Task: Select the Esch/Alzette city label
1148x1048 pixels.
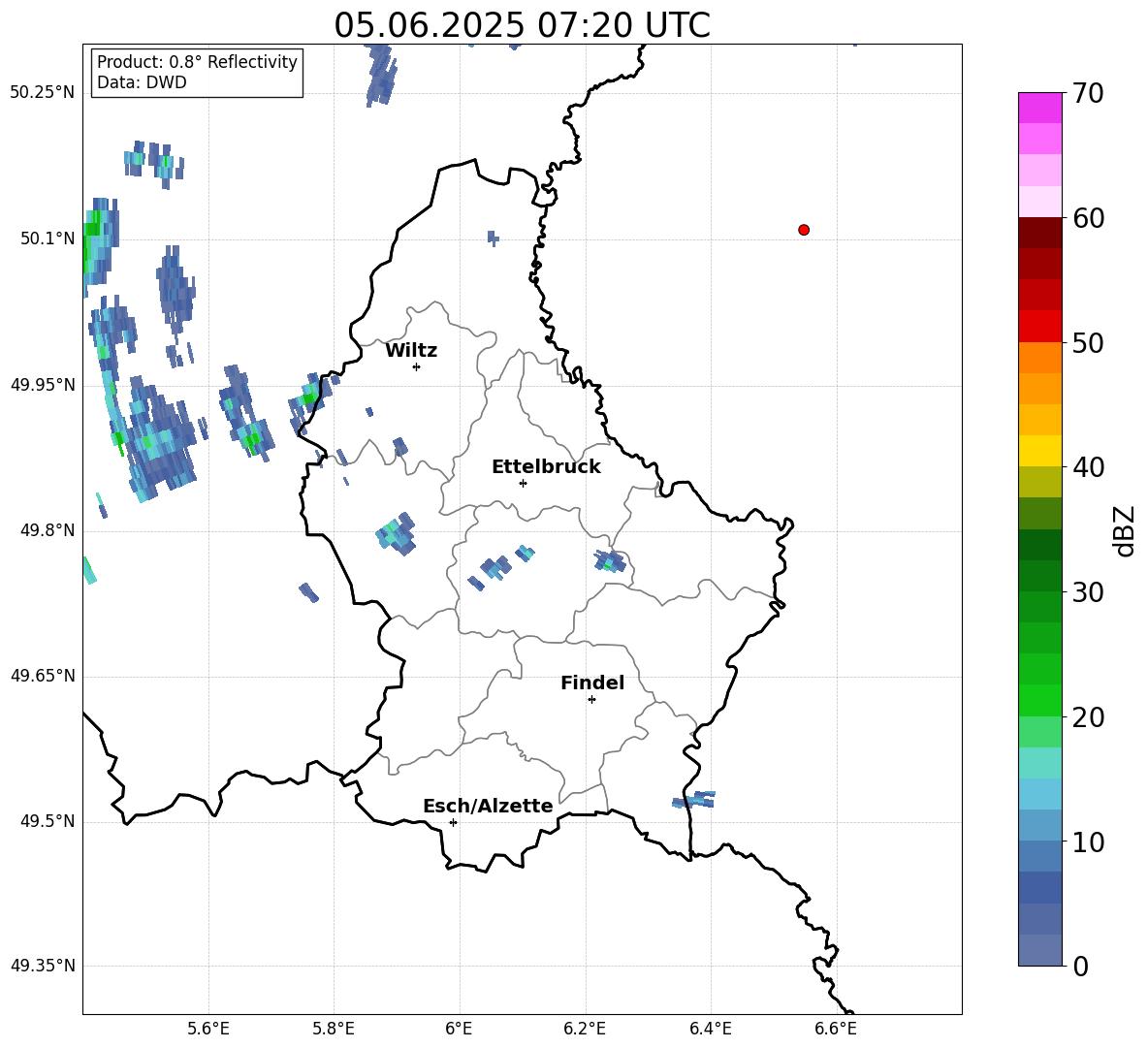Action: tap(488, 806)
